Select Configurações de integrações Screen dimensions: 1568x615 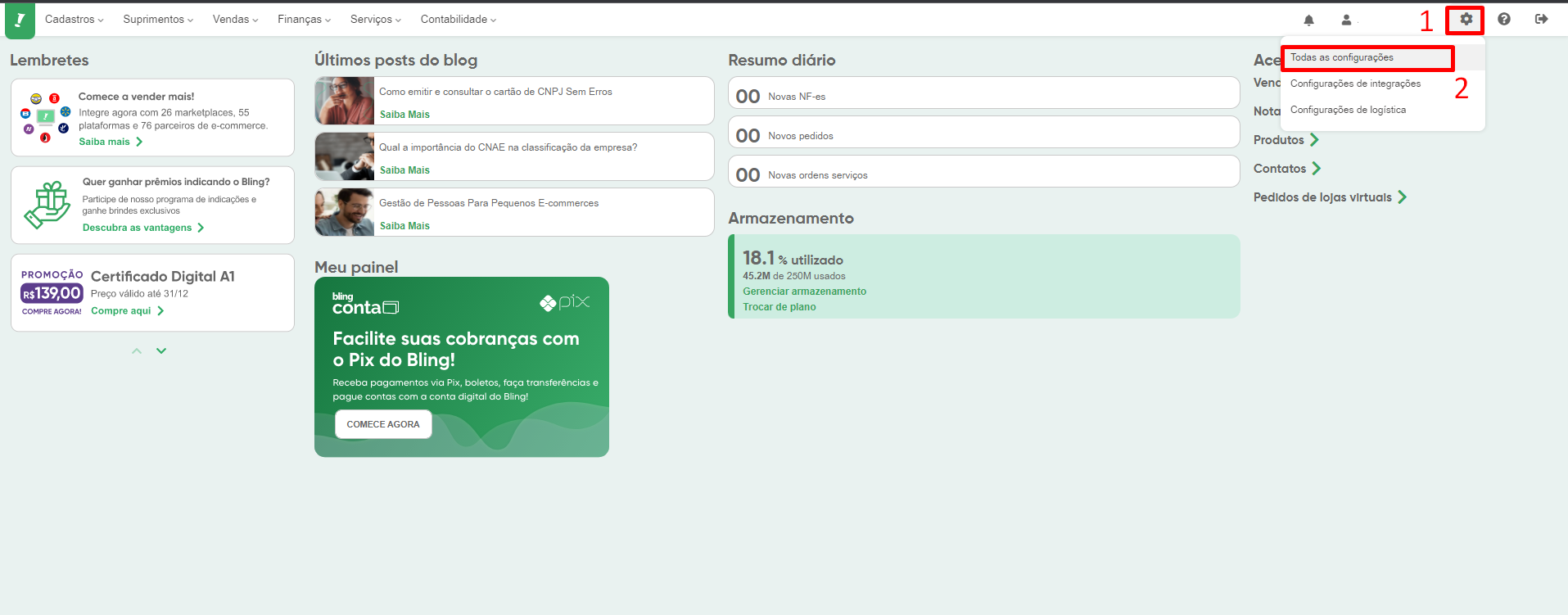click(x=1355, y=84)
